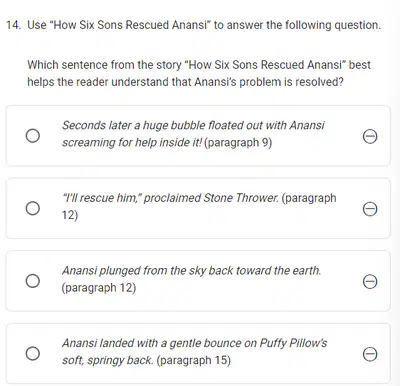400x386 pixels.
Task: Click the 'helps the reader understand' question line
Action: (185, 82)
